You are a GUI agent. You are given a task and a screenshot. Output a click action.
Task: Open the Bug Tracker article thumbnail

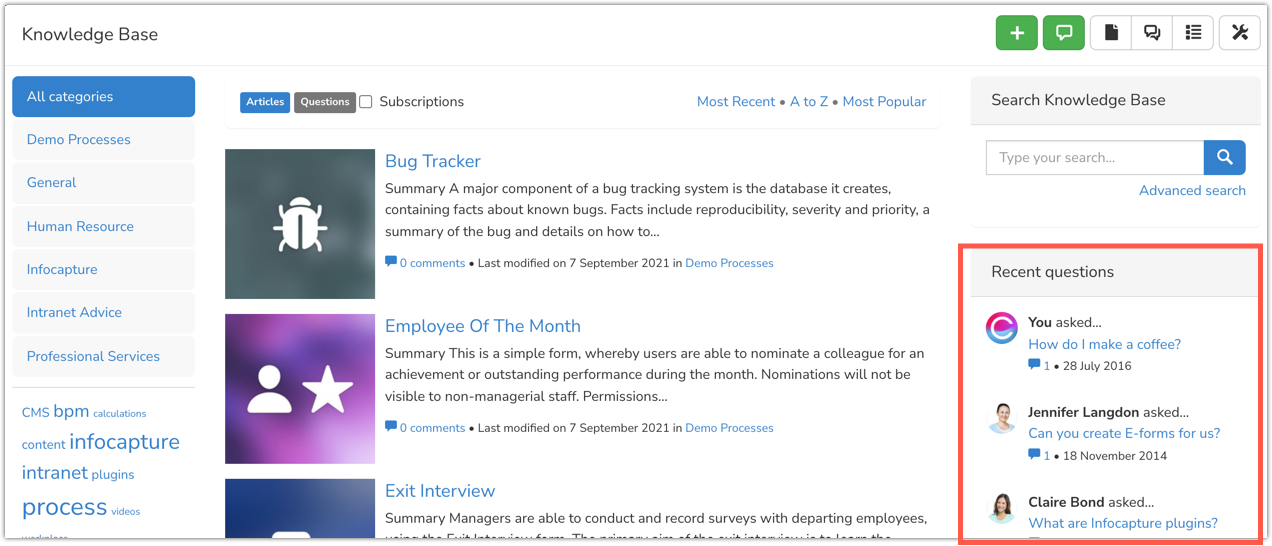point(300,224)
